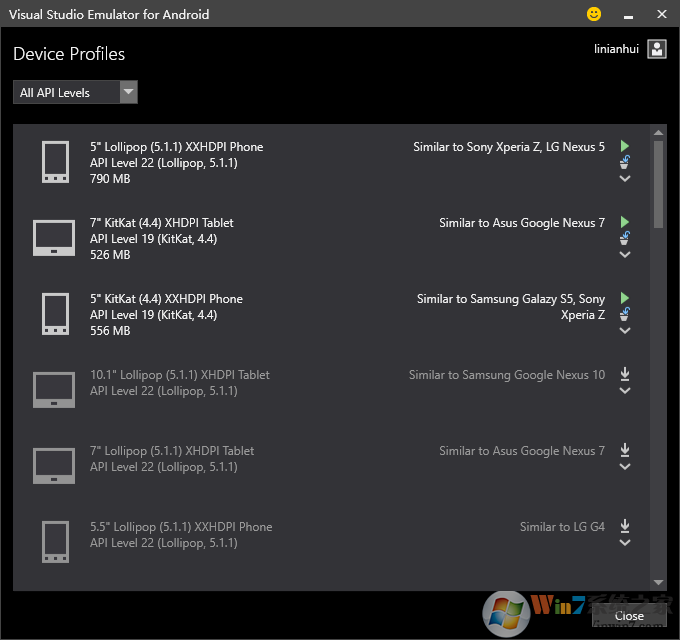Click the linianhui username link
Screen dimensions: 680x640
pyautogui.click(x=617, y=48)
